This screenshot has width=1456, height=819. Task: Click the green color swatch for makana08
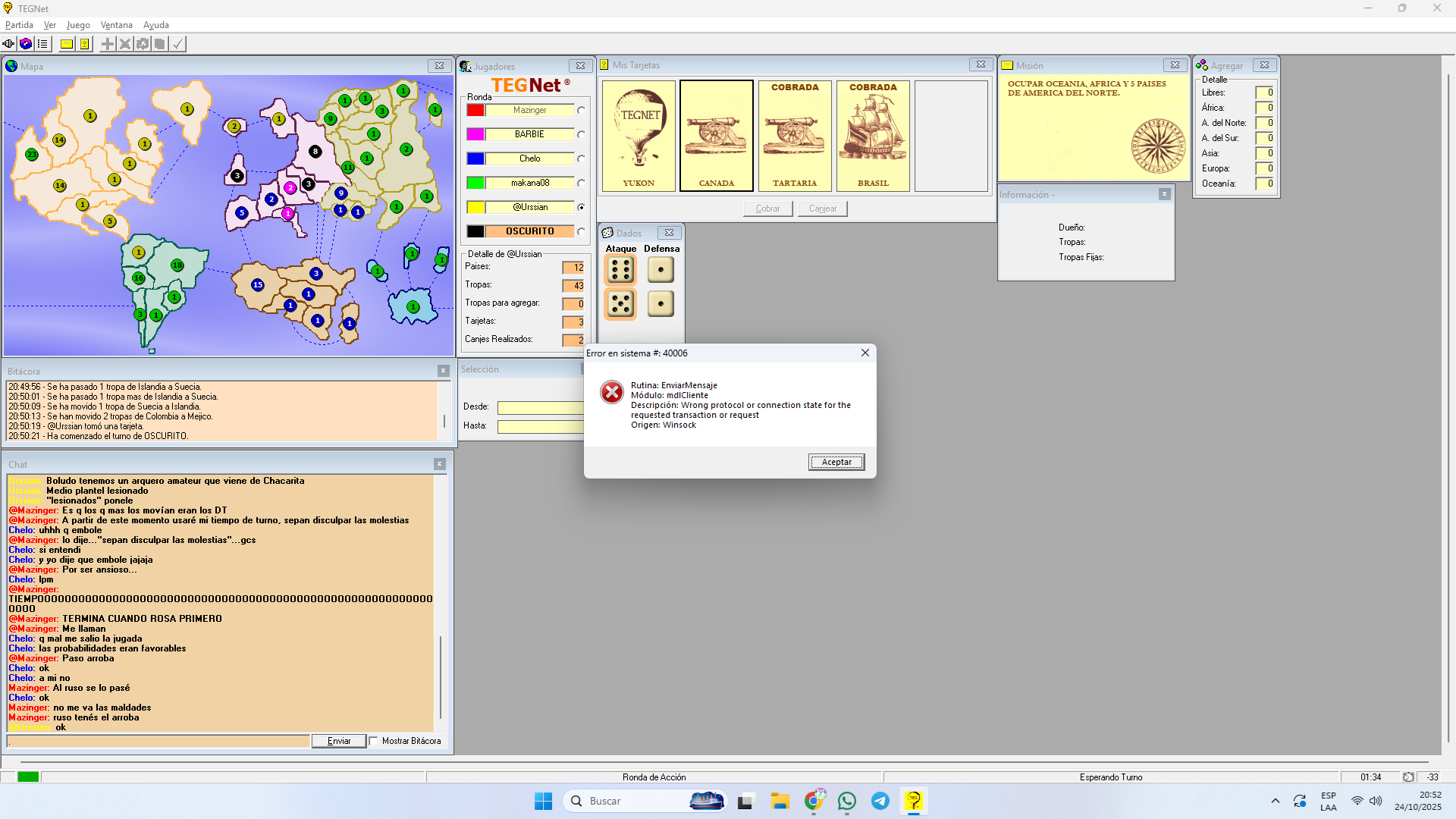point(475,183)
